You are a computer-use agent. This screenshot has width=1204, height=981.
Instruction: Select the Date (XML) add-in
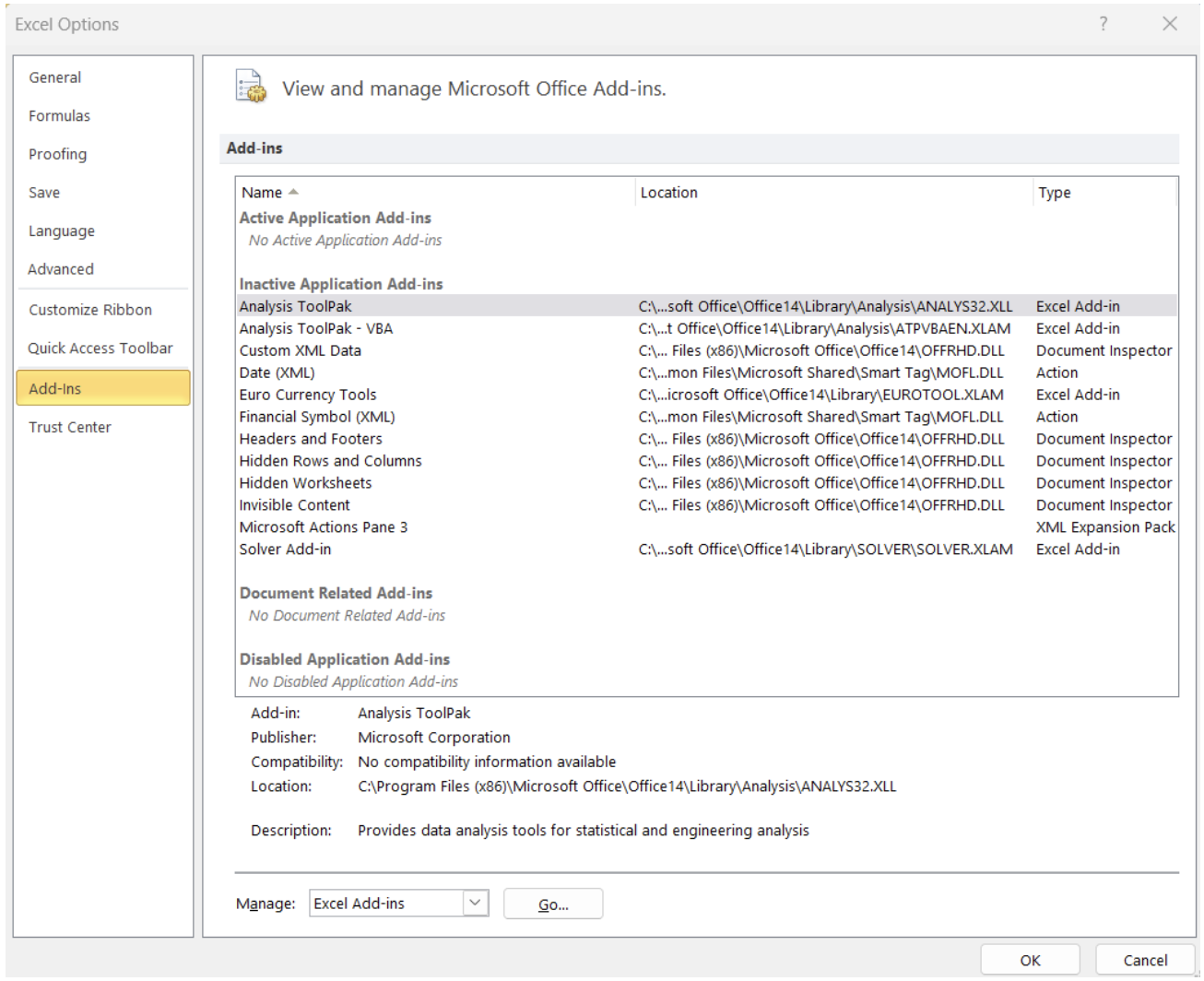tap(707, 372)
